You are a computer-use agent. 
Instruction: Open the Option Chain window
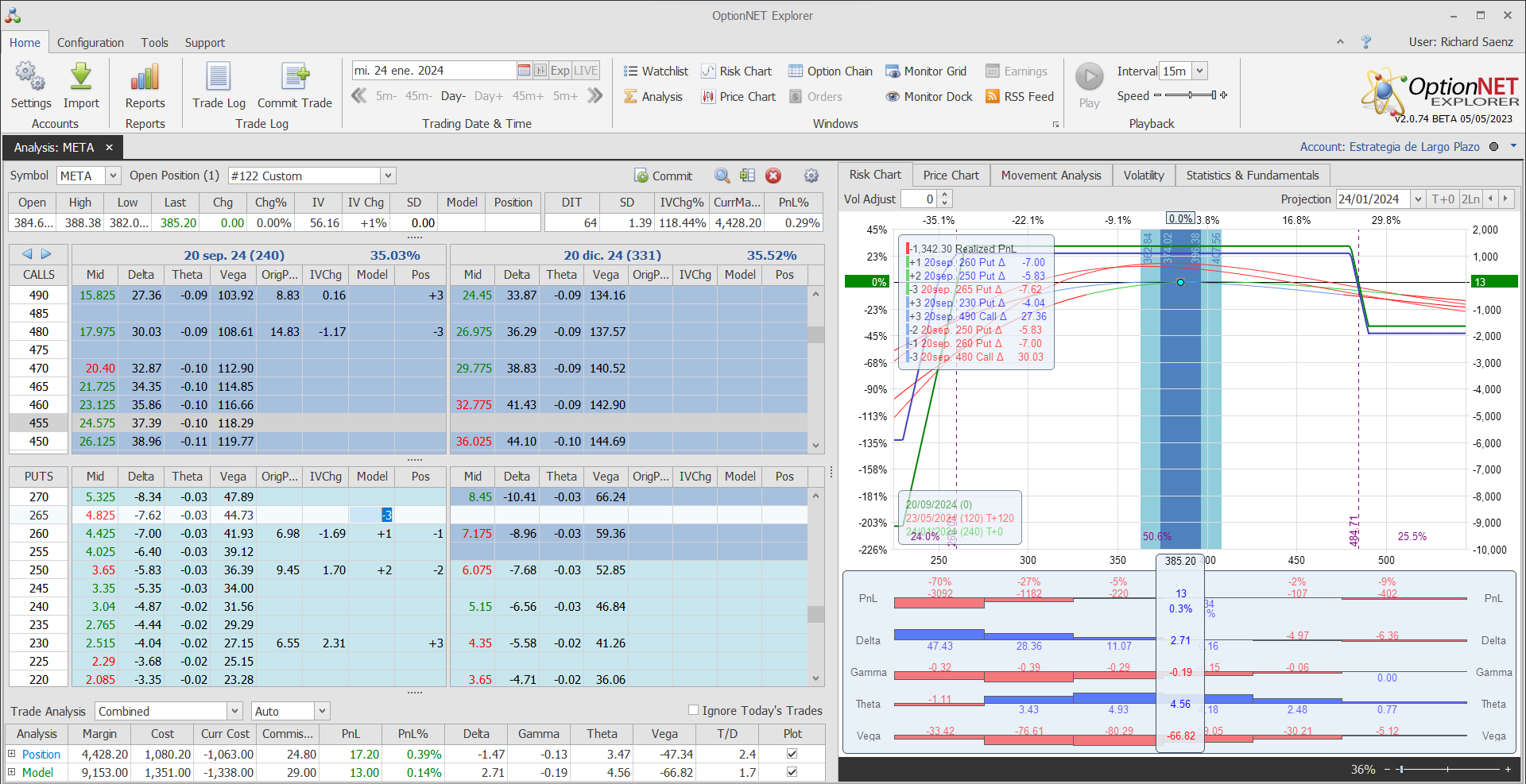pyautogui.click(x=831, y=71)
